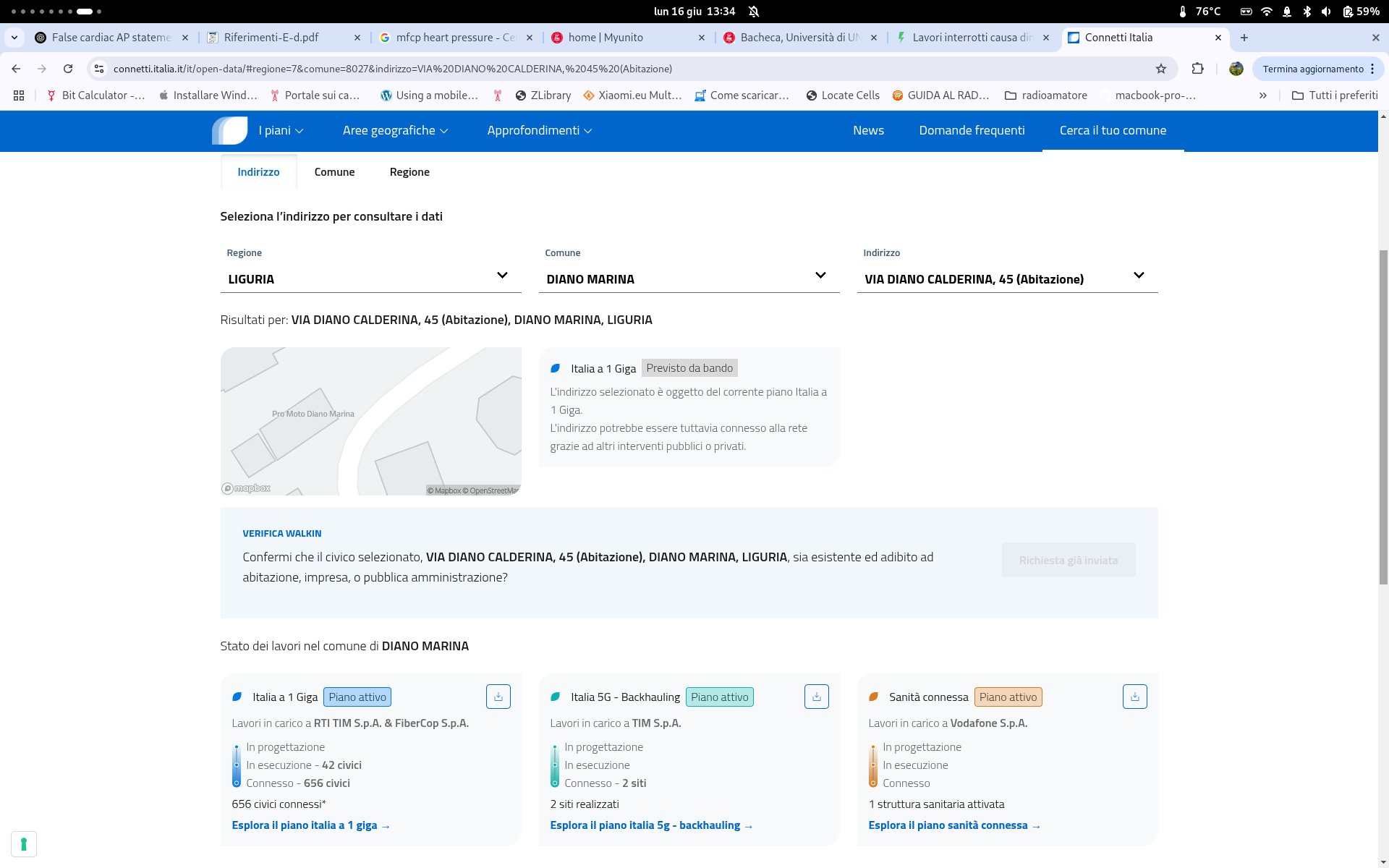Click the vertical page scrollbar
This screenshot has height=868, width=1389.
pyautogui.click(x=1383, y=416)
